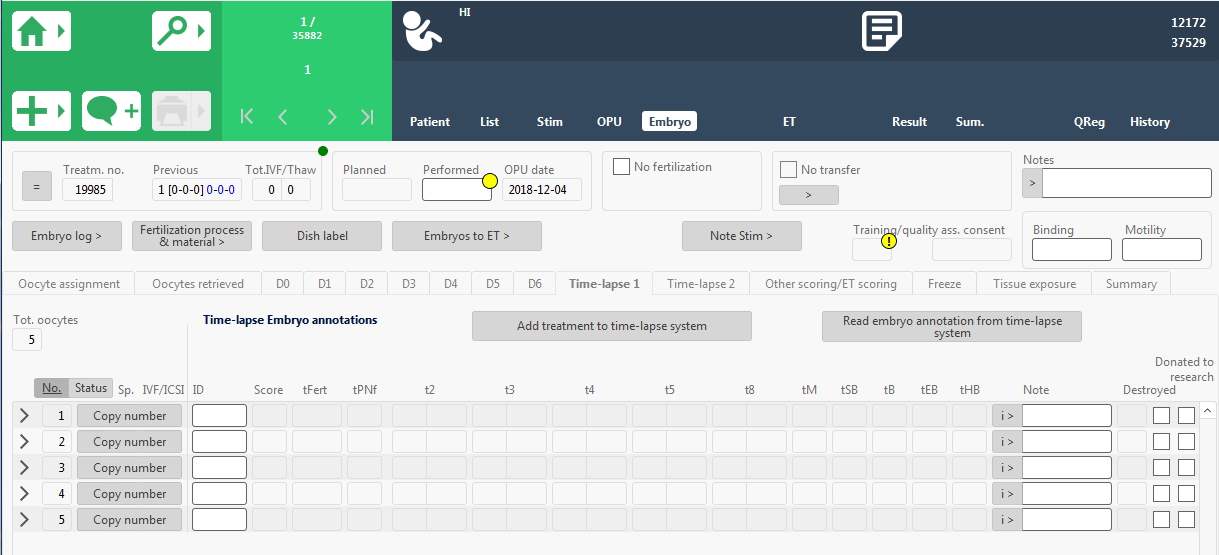Click the ID input field for embryo 2
This screenshot has width=1219, height=555.
tap(219, 442)
